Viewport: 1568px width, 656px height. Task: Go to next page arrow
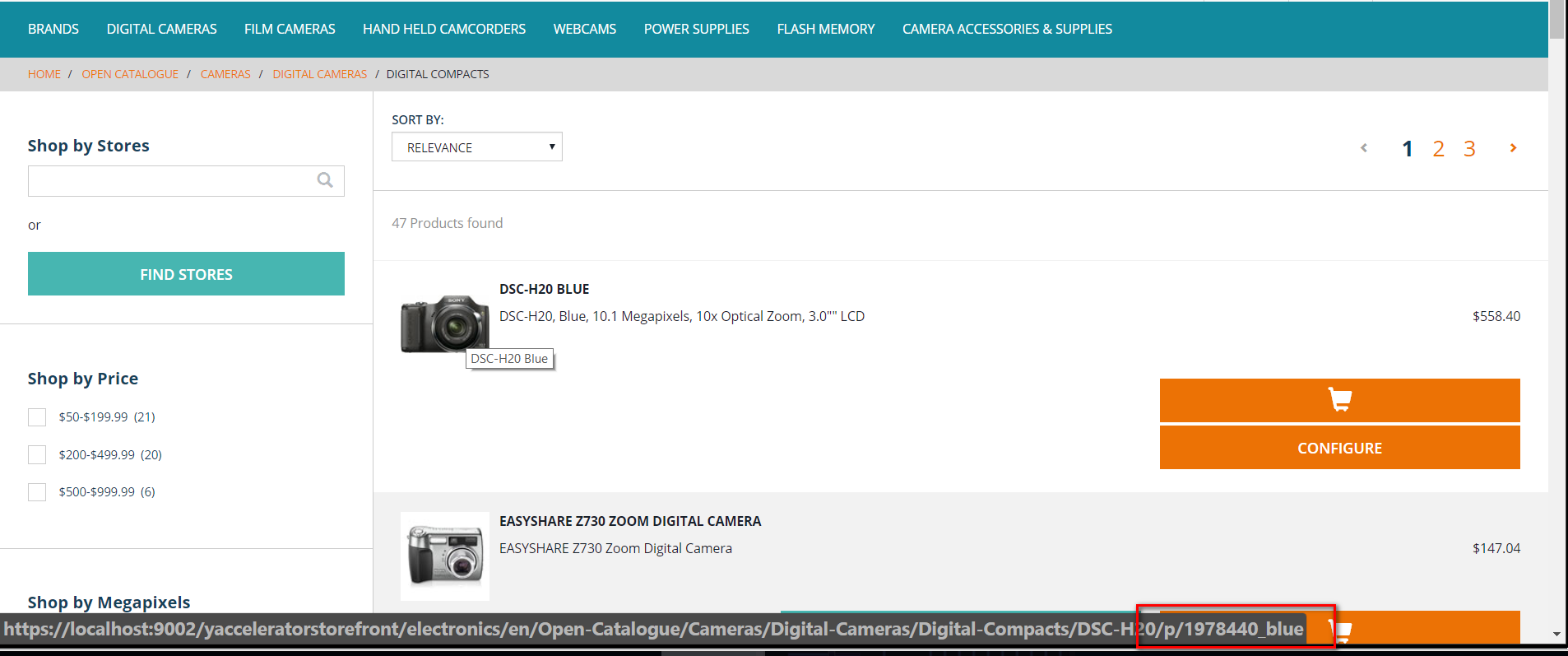1513,148
